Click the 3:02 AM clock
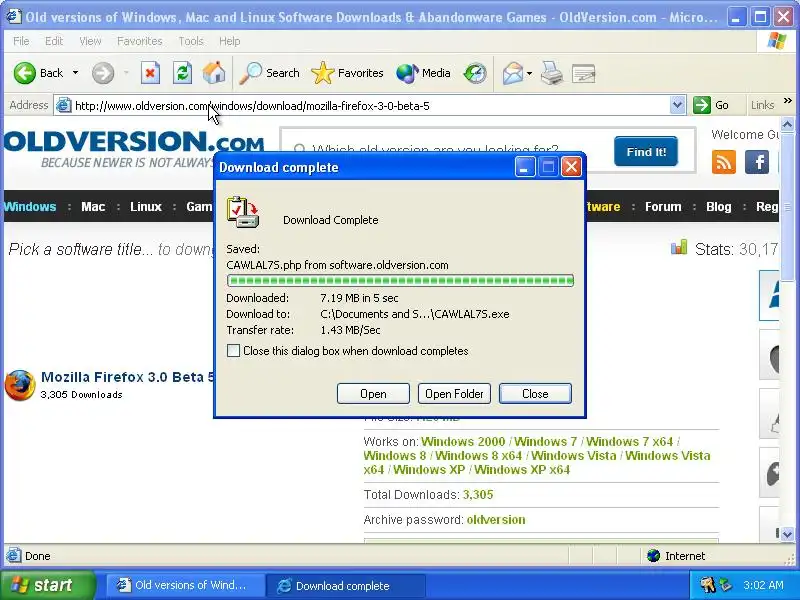The image size is (800, 600). 763,585
